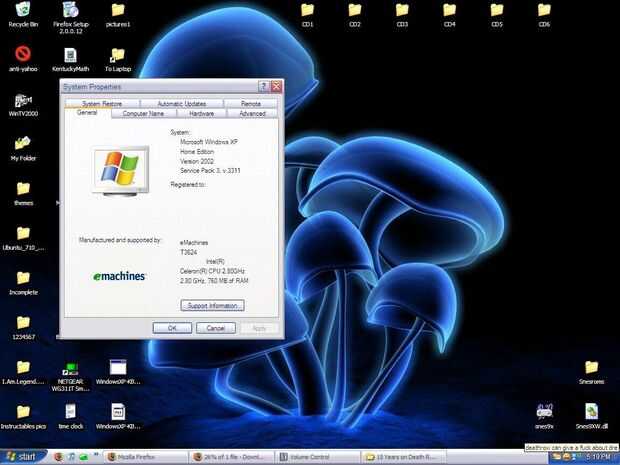Switch to Volume Control taskbar window

coord(316,457)
